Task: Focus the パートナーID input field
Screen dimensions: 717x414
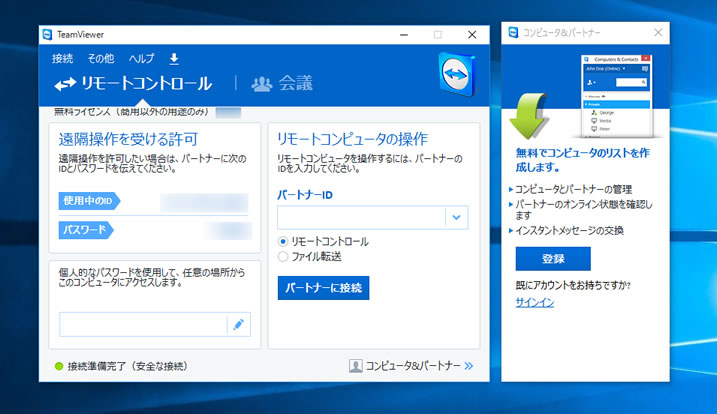Action: point(361,217)
